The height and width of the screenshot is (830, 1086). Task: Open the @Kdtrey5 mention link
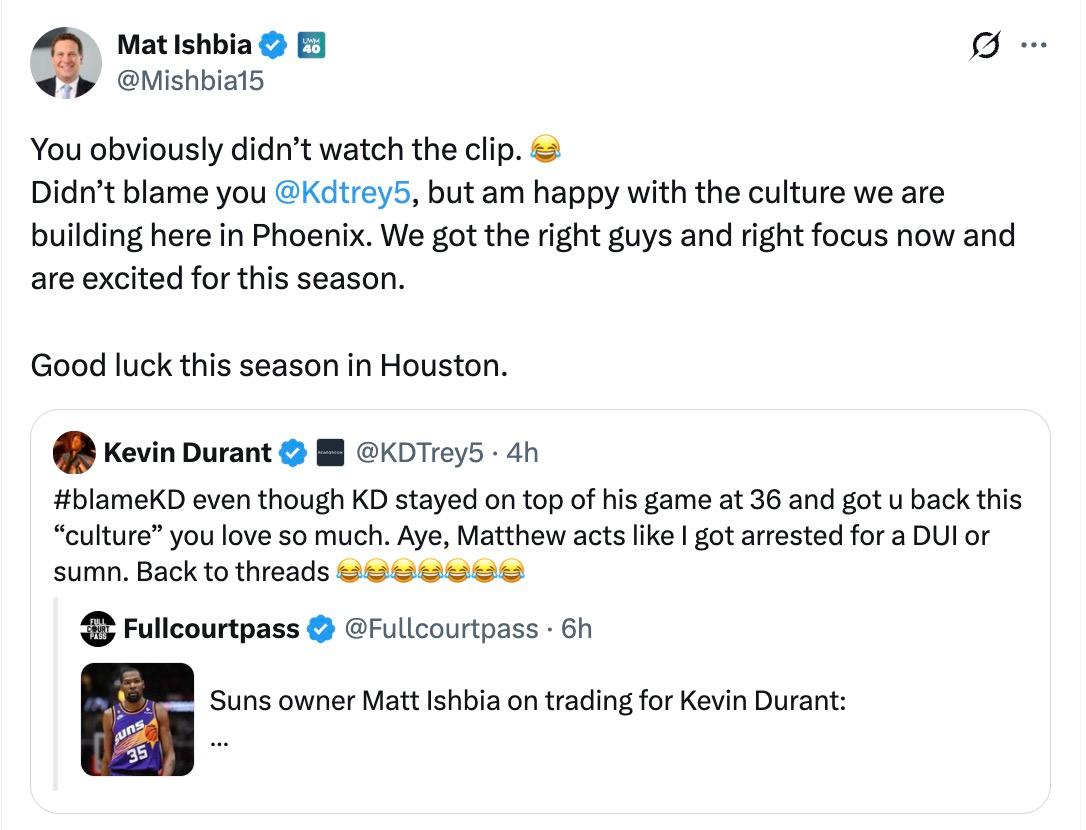pos(343,193)
